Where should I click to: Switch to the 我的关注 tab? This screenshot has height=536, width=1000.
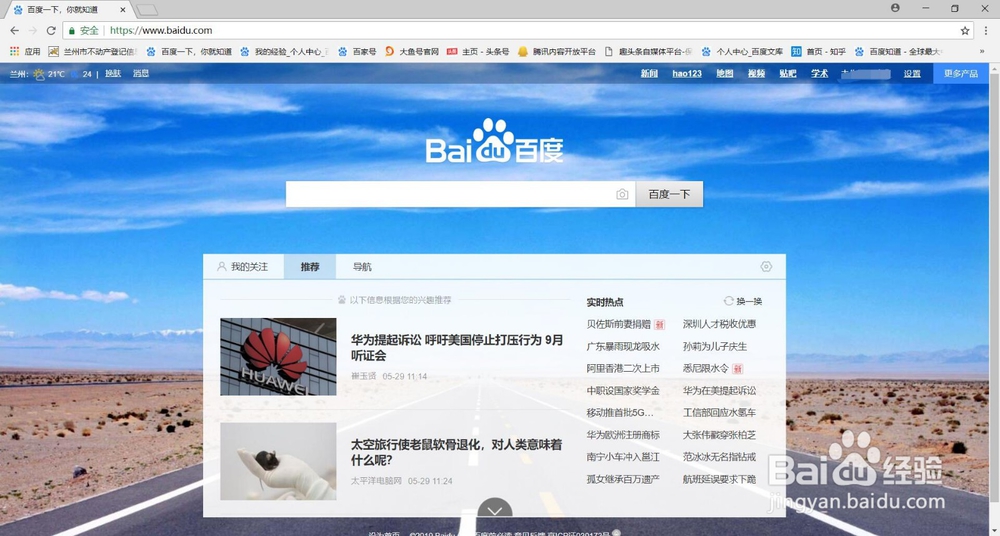242,267
